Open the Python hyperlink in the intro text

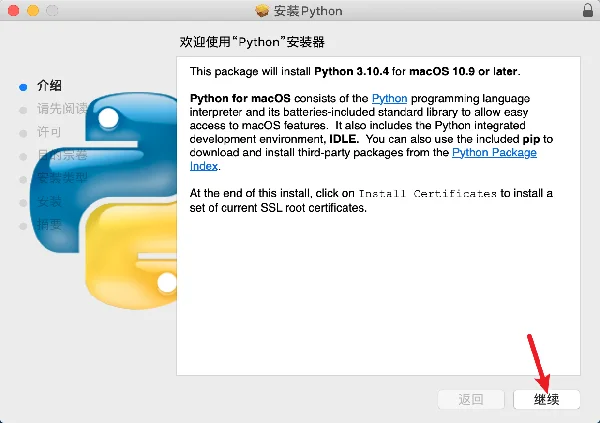pyautogui.click(x=389, y=99)
